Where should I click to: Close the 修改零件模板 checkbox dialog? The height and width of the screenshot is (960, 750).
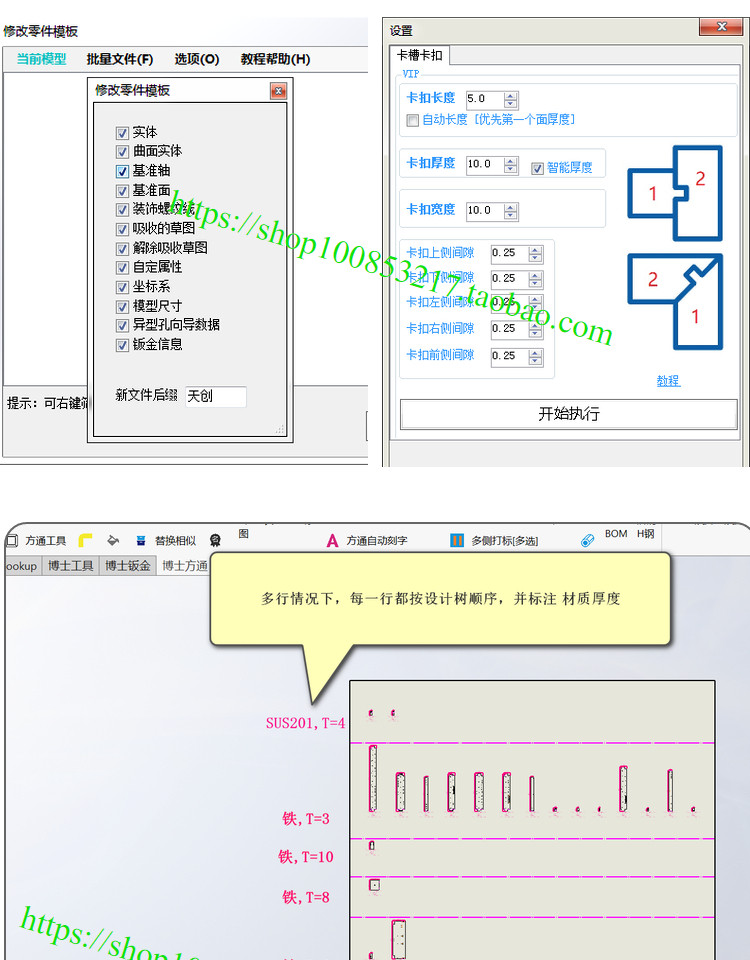[279, 91]
